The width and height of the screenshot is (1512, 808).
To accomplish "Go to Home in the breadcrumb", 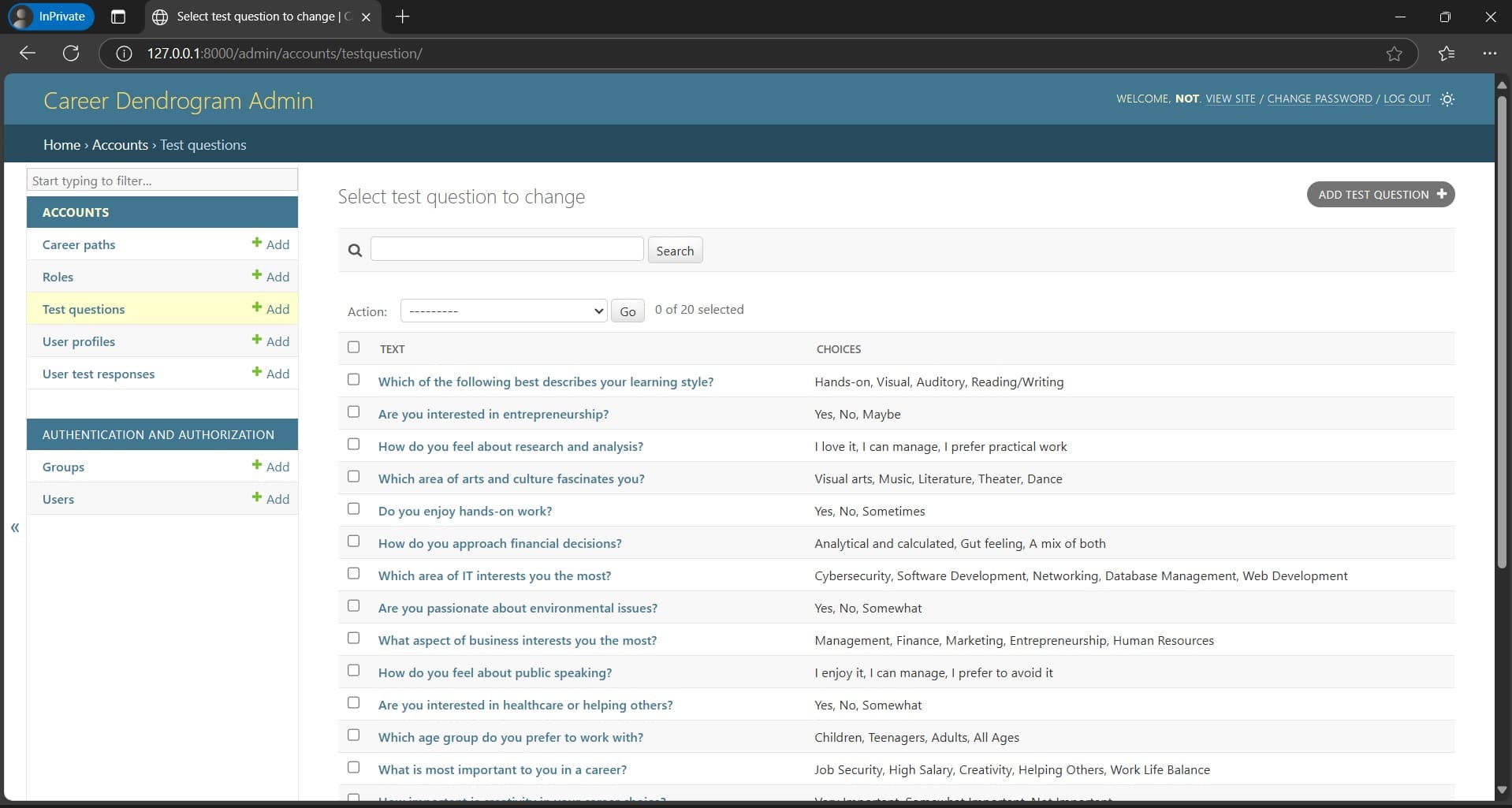I will (61, 145).
